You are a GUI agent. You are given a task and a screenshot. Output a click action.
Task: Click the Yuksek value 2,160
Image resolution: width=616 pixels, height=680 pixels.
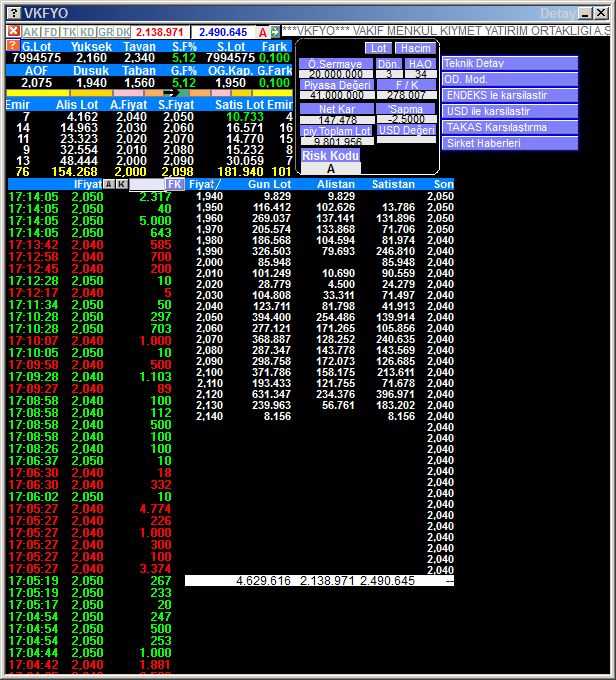coord(91,58)
